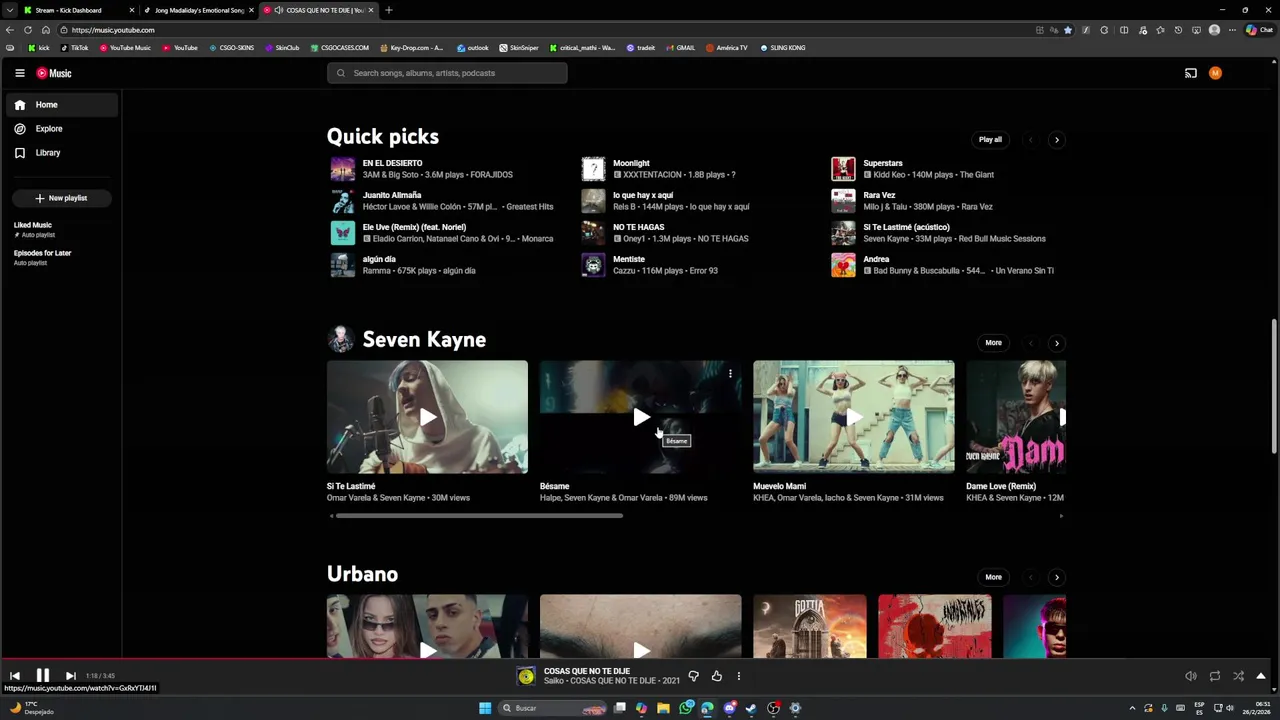
Task: Click Play all for Quick picks
Action: click(x=990, y=140)
